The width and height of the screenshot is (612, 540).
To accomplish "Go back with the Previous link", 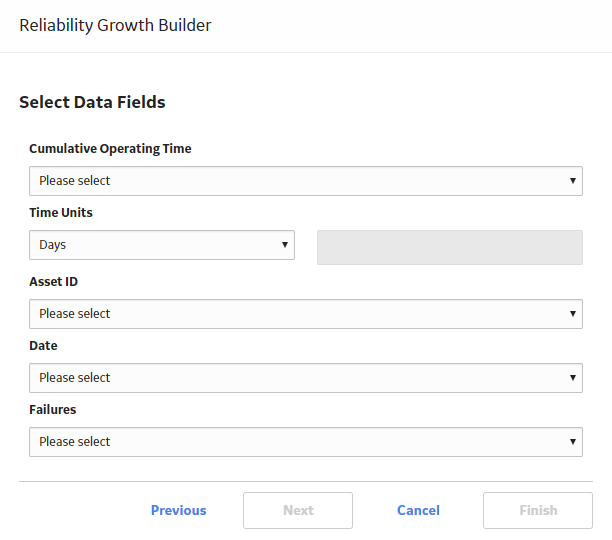I will tap(178, 510).
